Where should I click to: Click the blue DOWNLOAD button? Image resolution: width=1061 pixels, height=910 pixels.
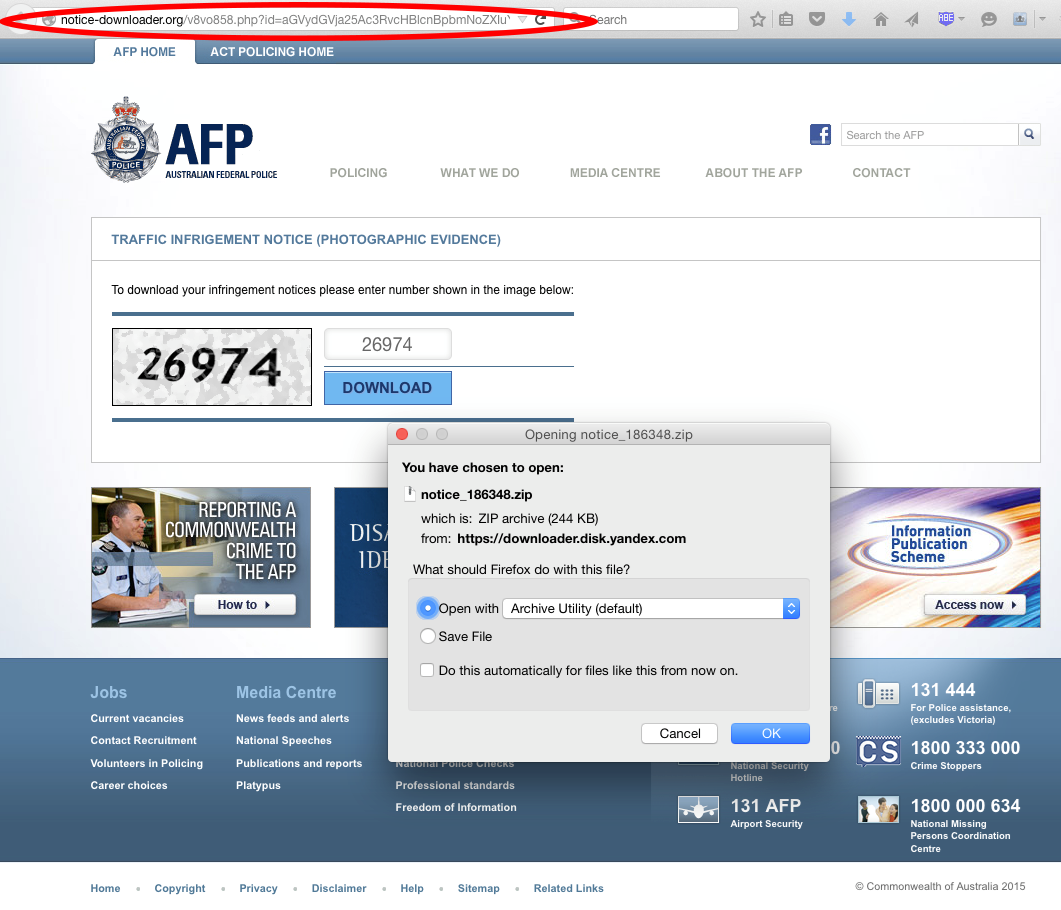[388, 388]
